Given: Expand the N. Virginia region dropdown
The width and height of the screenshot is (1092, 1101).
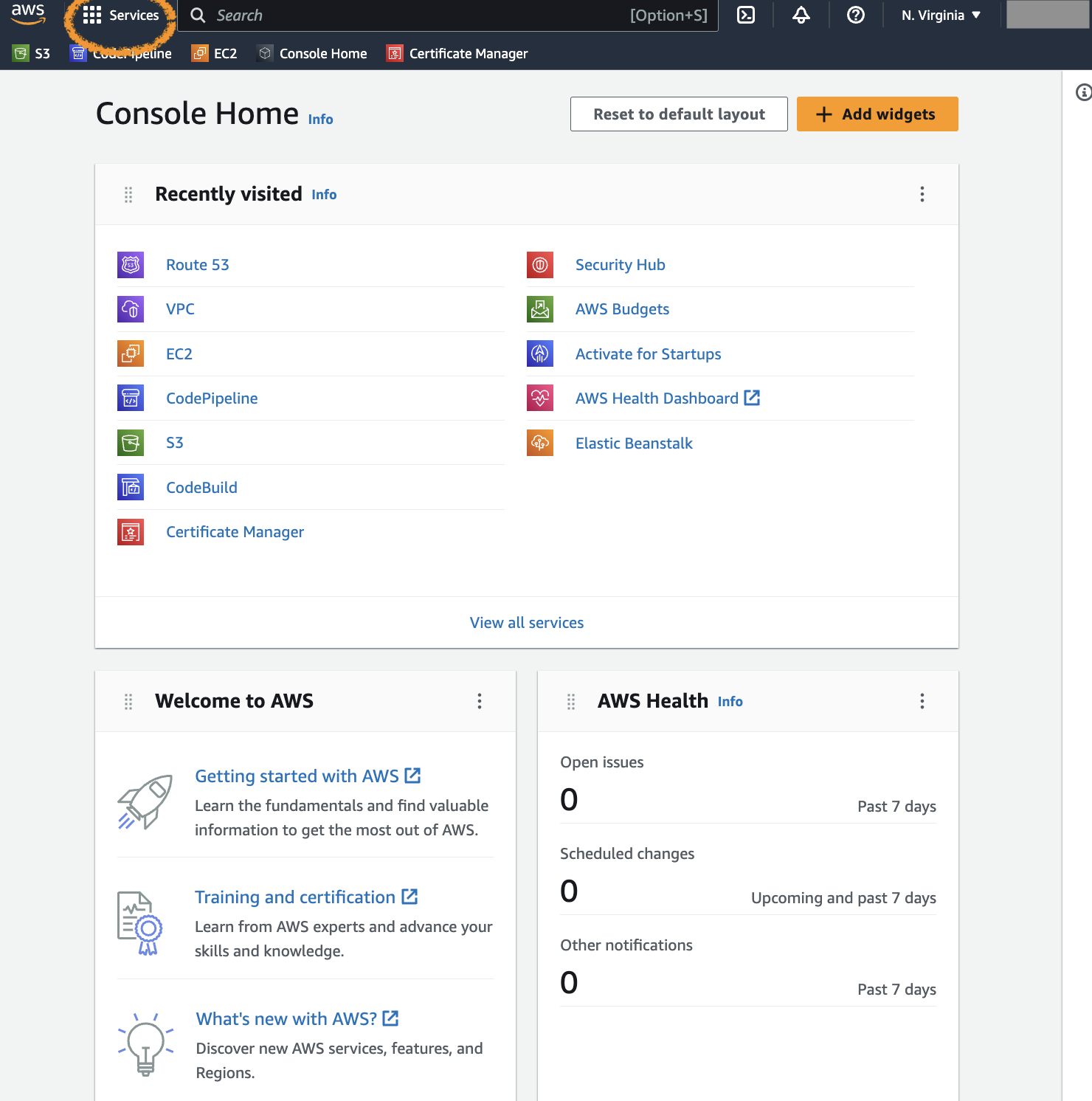Looking at the screenshot, I should point(941,15).
